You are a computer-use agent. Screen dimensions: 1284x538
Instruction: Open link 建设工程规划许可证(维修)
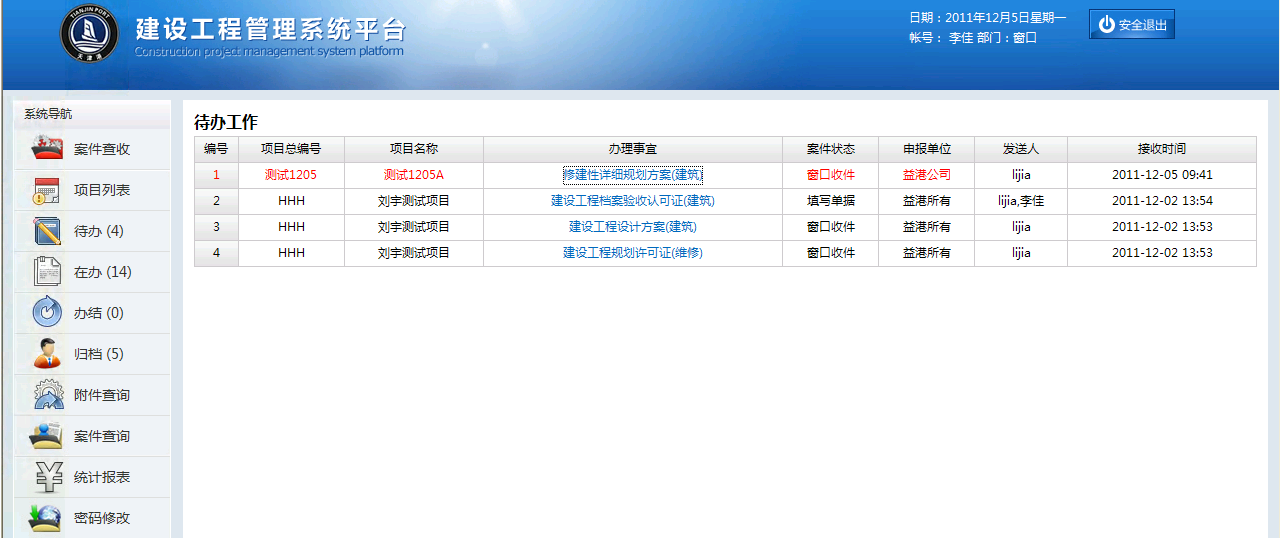(632, 253)
